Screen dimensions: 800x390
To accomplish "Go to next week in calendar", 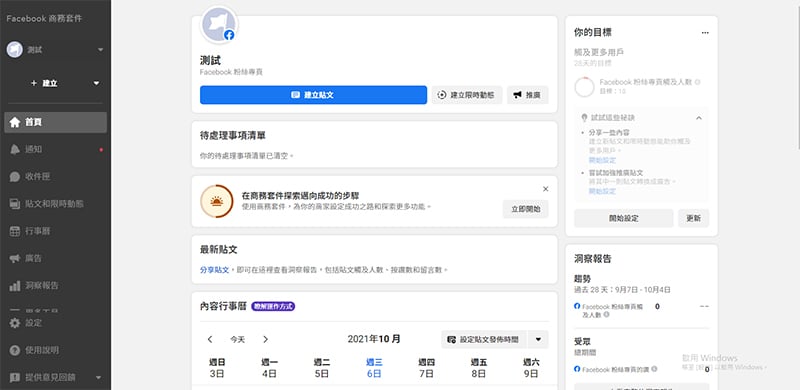I will pos(265,339).
